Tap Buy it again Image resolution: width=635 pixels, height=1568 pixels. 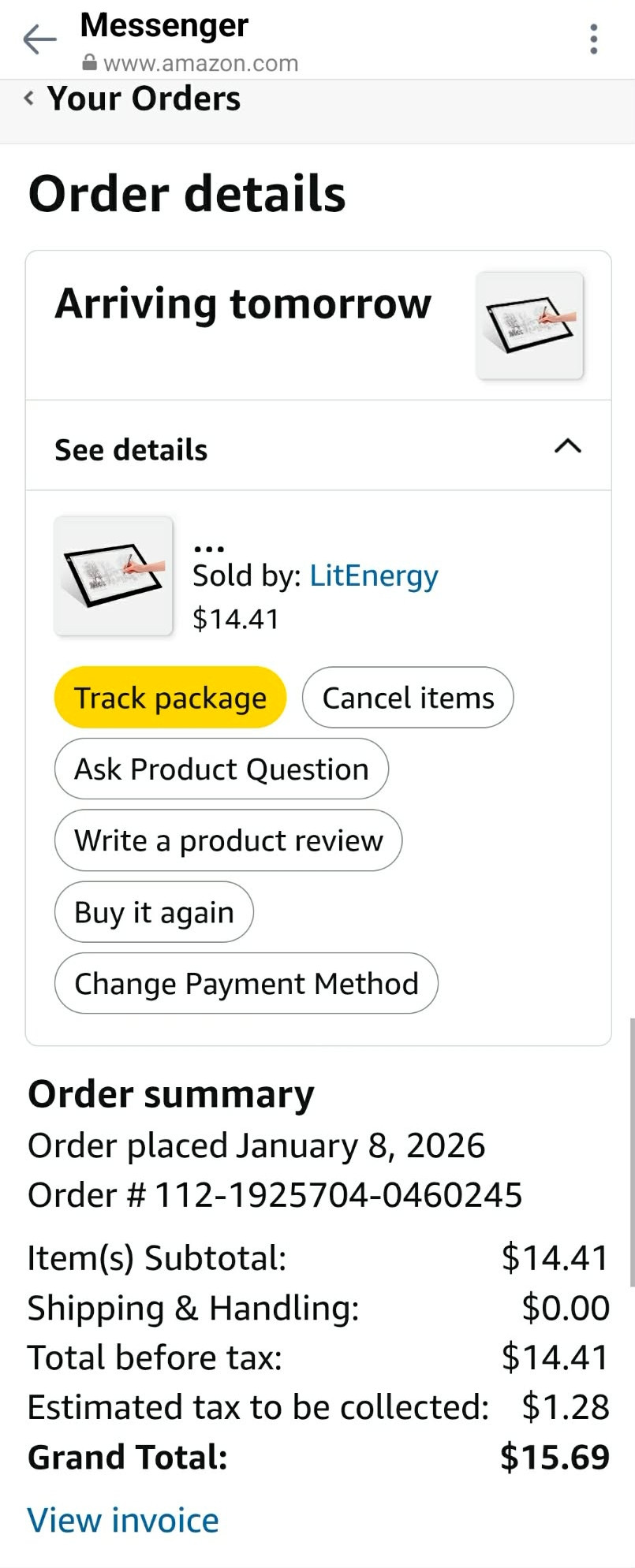tap(154, 912)
